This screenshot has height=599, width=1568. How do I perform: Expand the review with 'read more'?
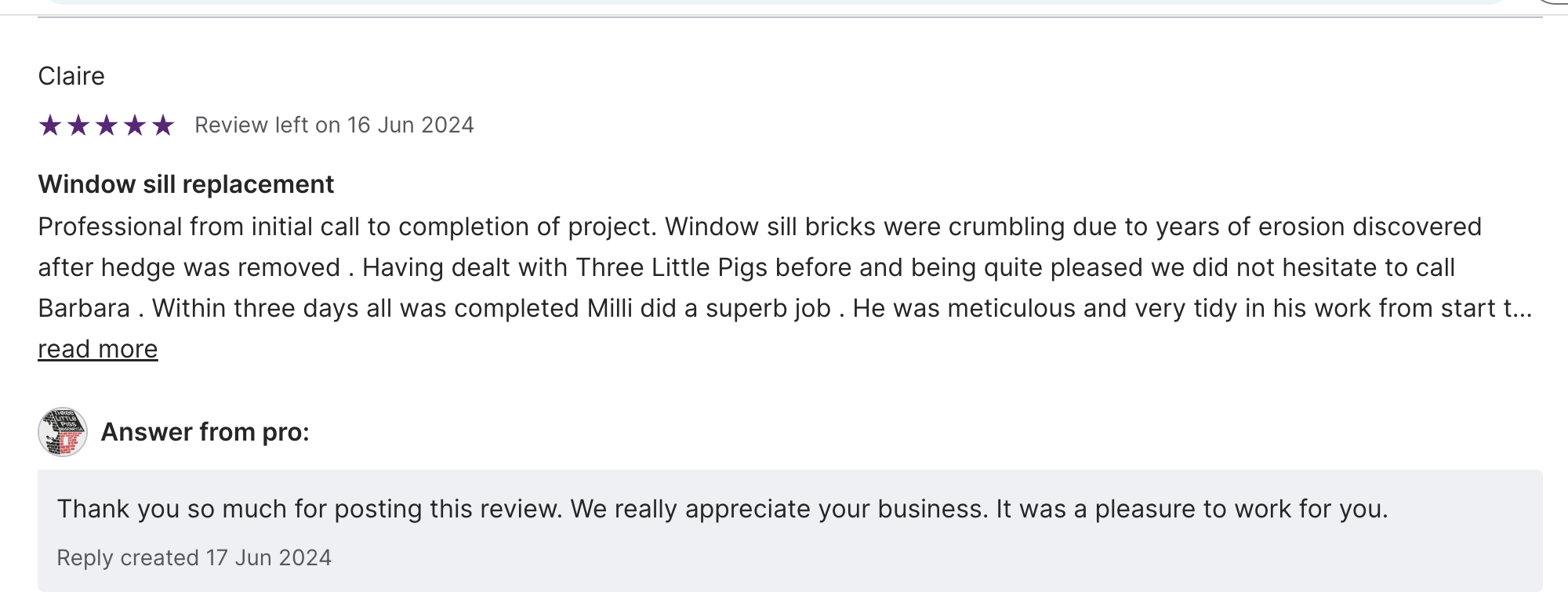click(x=98, y=349)
